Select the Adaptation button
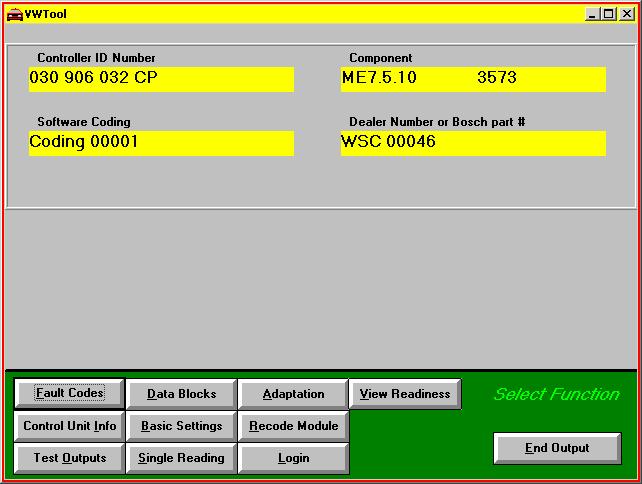 coord(293,394)
